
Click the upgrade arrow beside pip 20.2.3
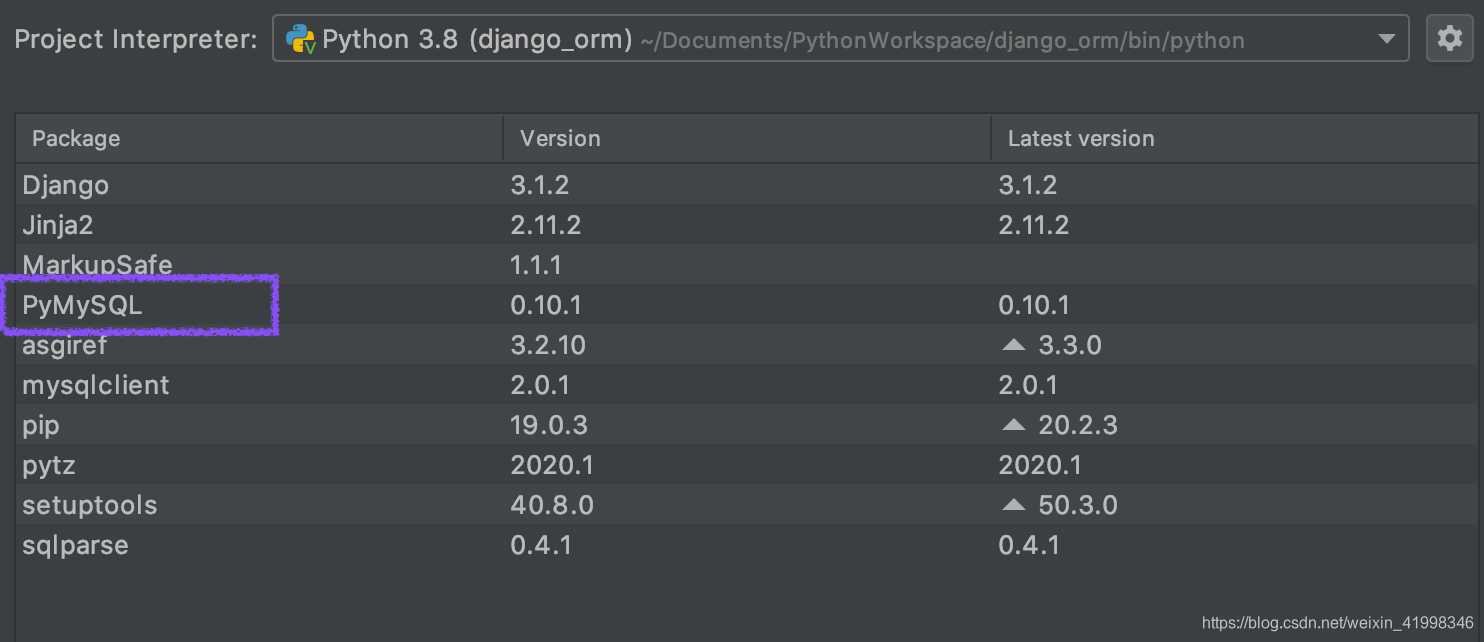(1013, 424)
